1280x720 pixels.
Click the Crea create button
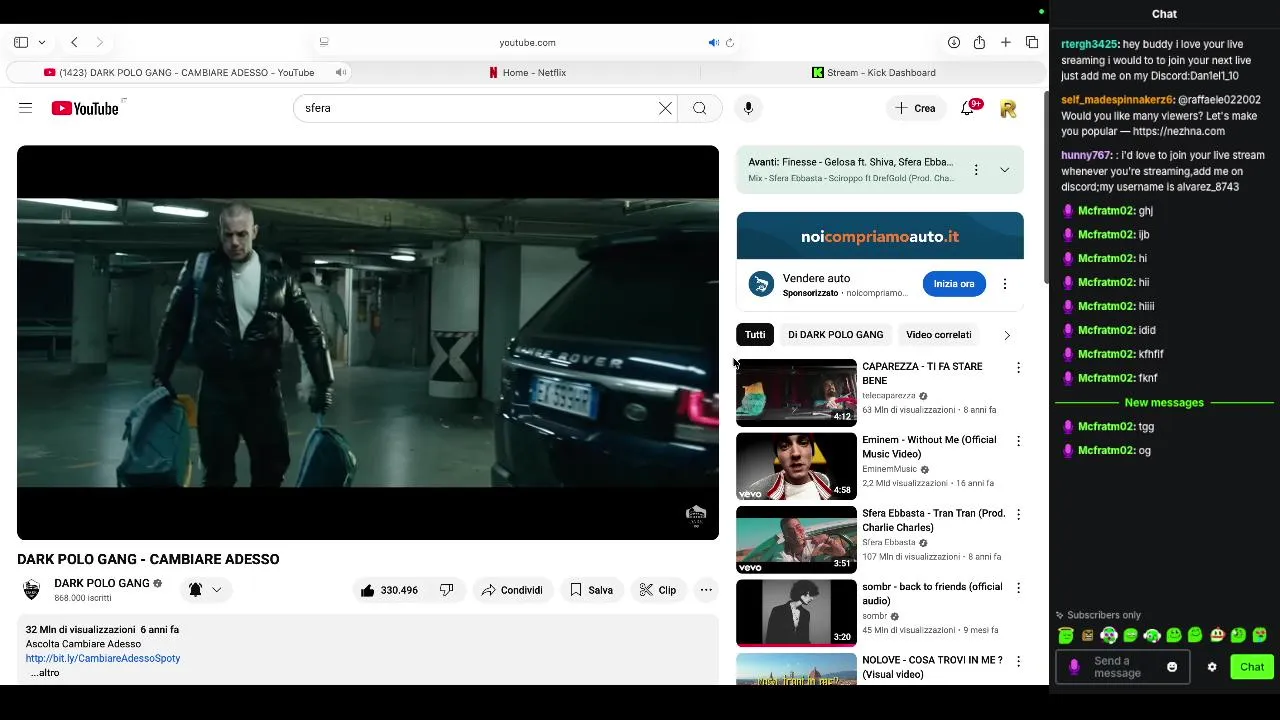[915, 108]
